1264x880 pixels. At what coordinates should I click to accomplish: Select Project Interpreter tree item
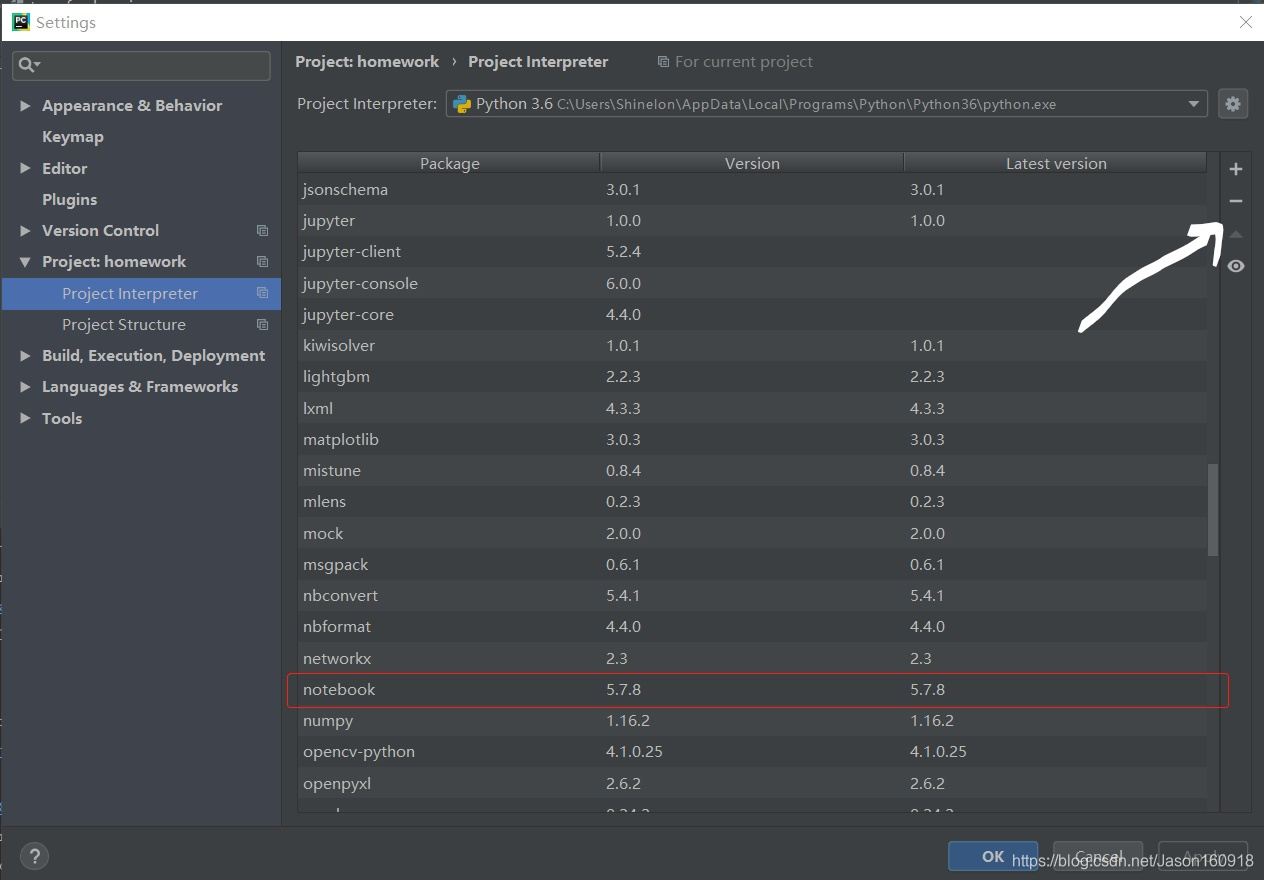[141, 293]
